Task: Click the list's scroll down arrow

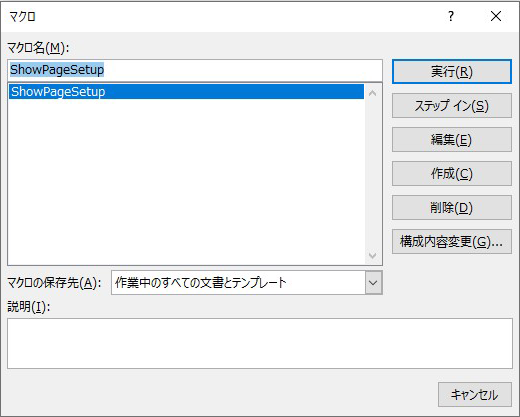Action: tap(373, 256)
